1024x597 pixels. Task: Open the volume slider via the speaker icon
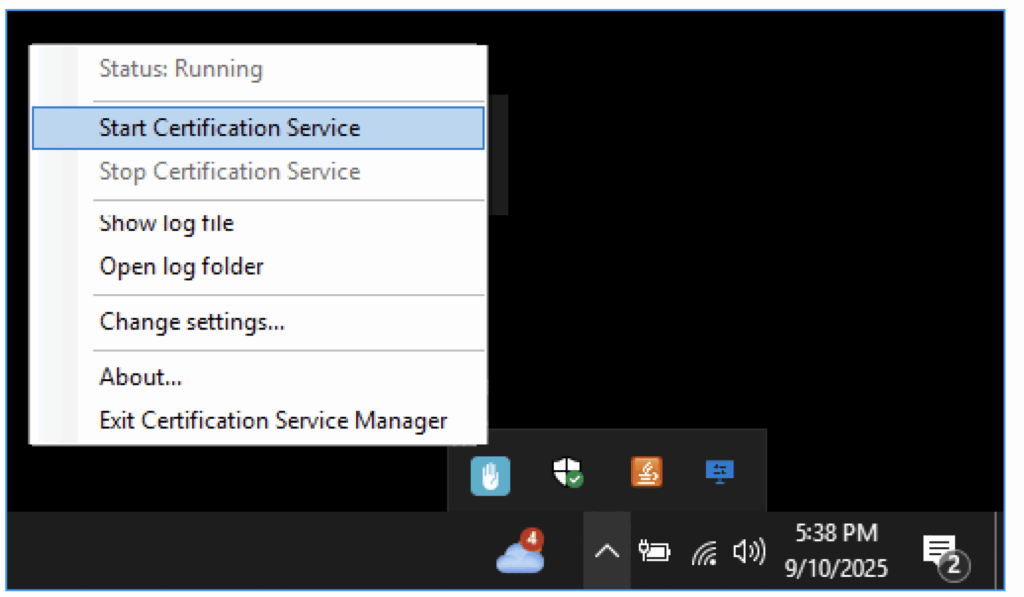748,551
